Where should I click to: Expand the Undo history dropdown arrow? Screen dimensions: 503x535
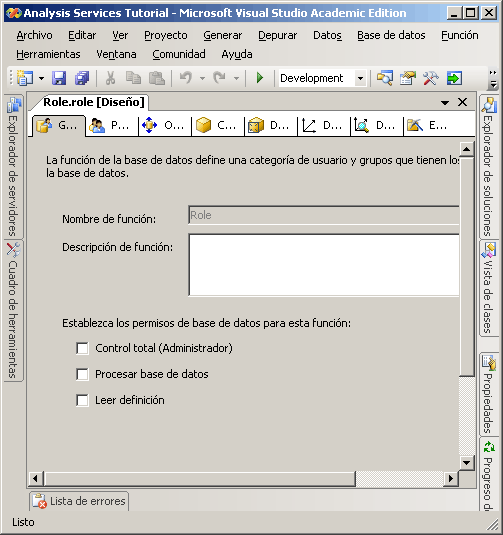pos(202,78)
